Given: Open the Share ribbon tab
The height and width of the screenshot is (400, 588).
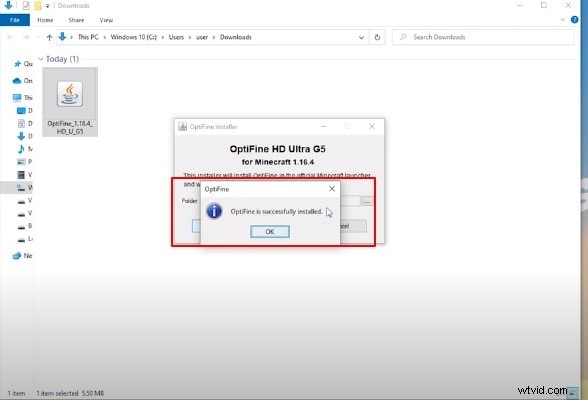Looking at the screenshot, I should 76,20.
